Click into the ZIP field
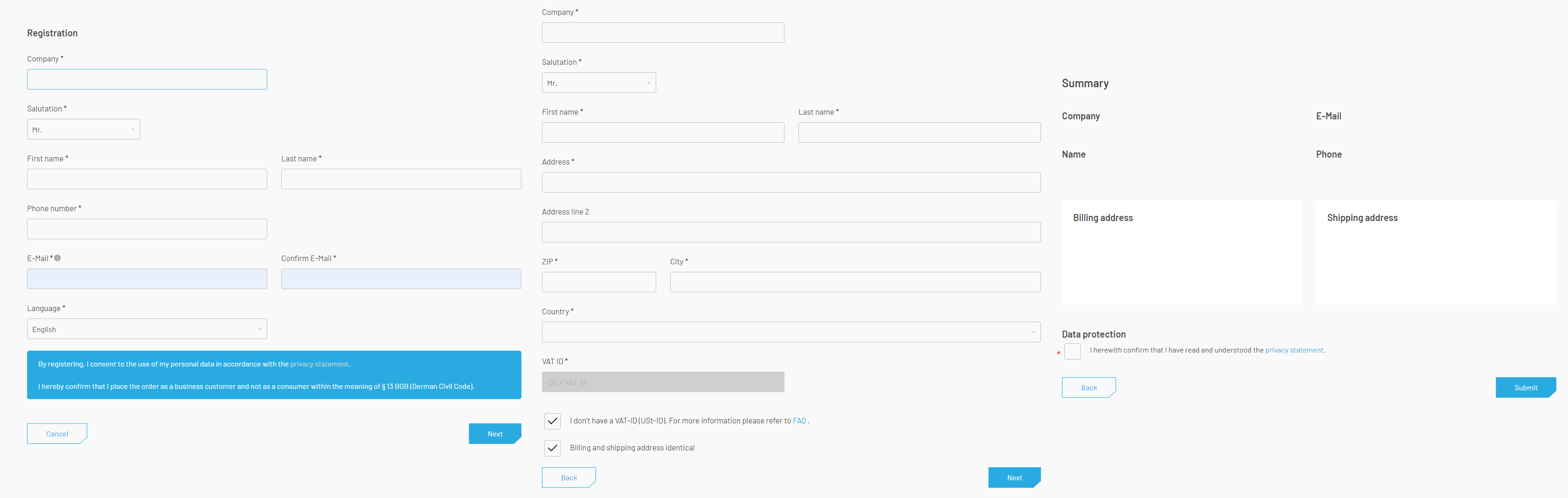 [598, 283]
